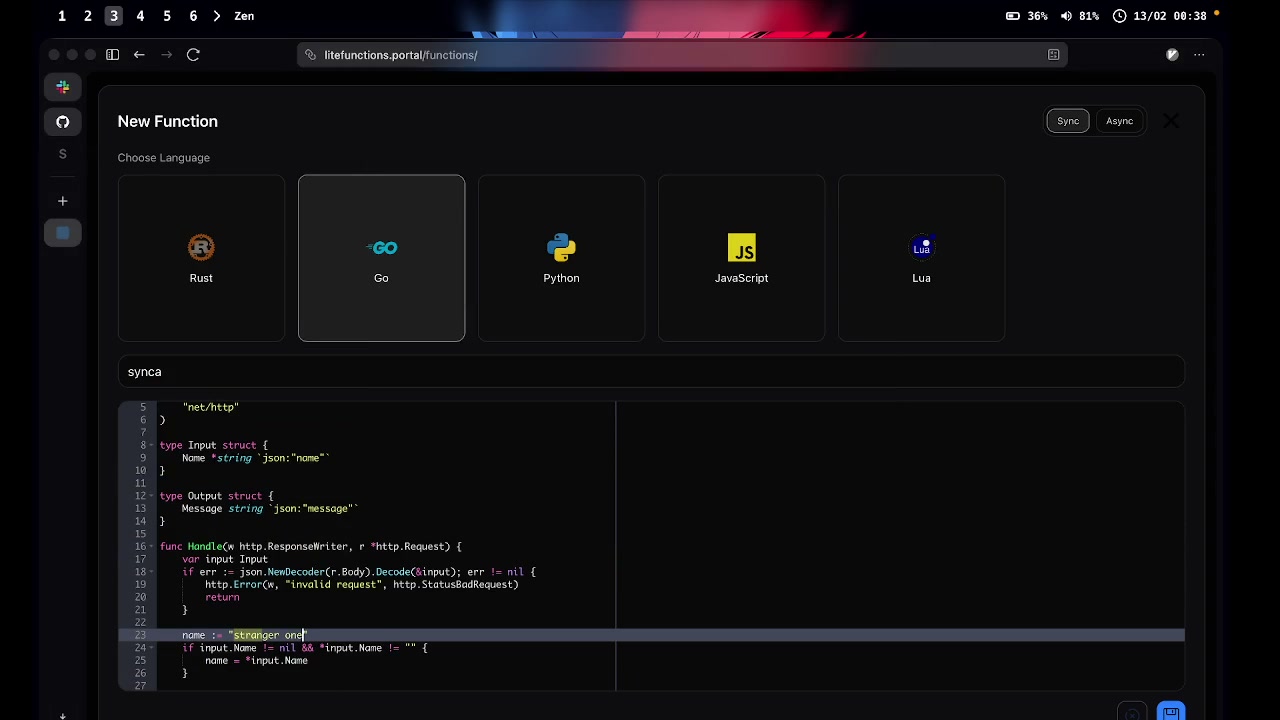This screenshot has width=1280, height=720.
Task: Switch function mode to Sync
Action: coord(1068,121)
